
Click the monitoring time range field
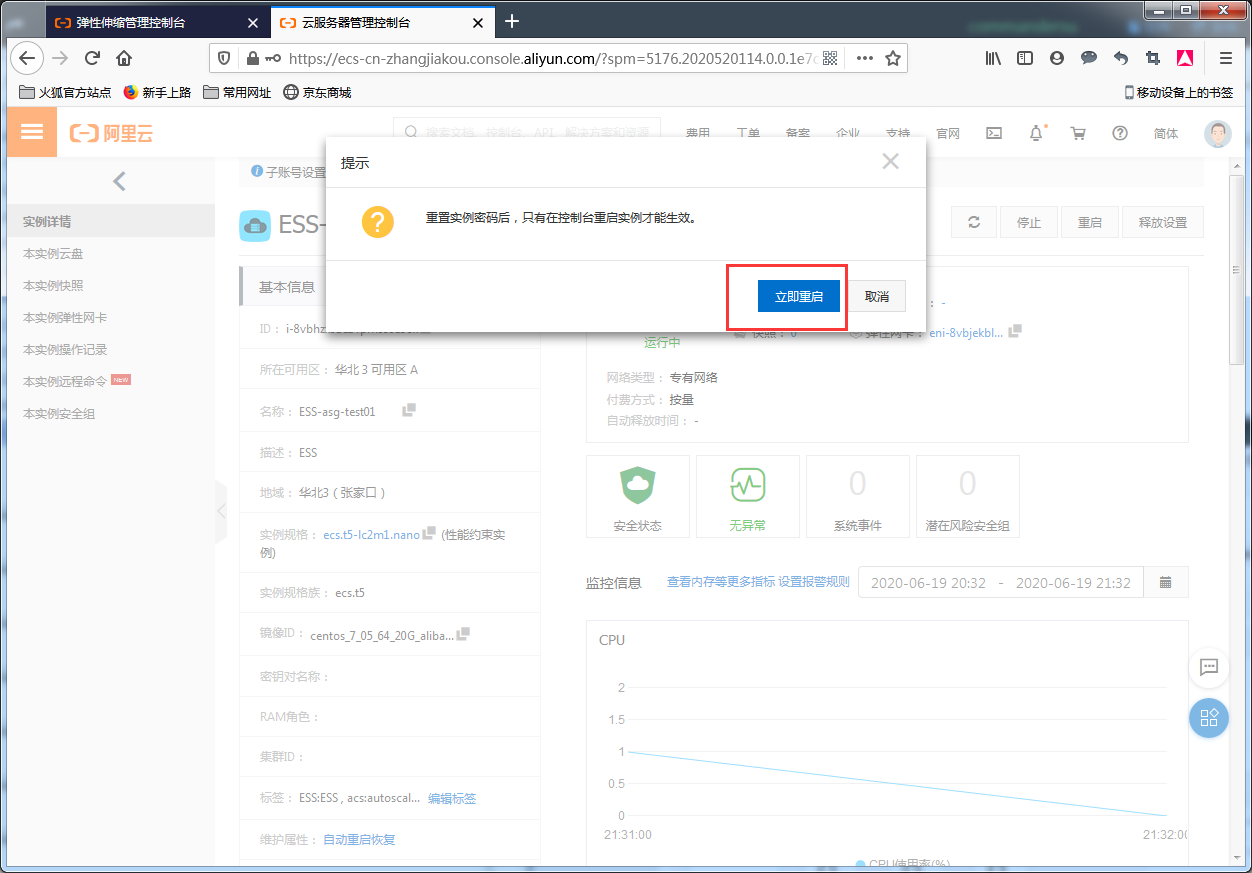pyautogui.click(x=1000, y=583)
